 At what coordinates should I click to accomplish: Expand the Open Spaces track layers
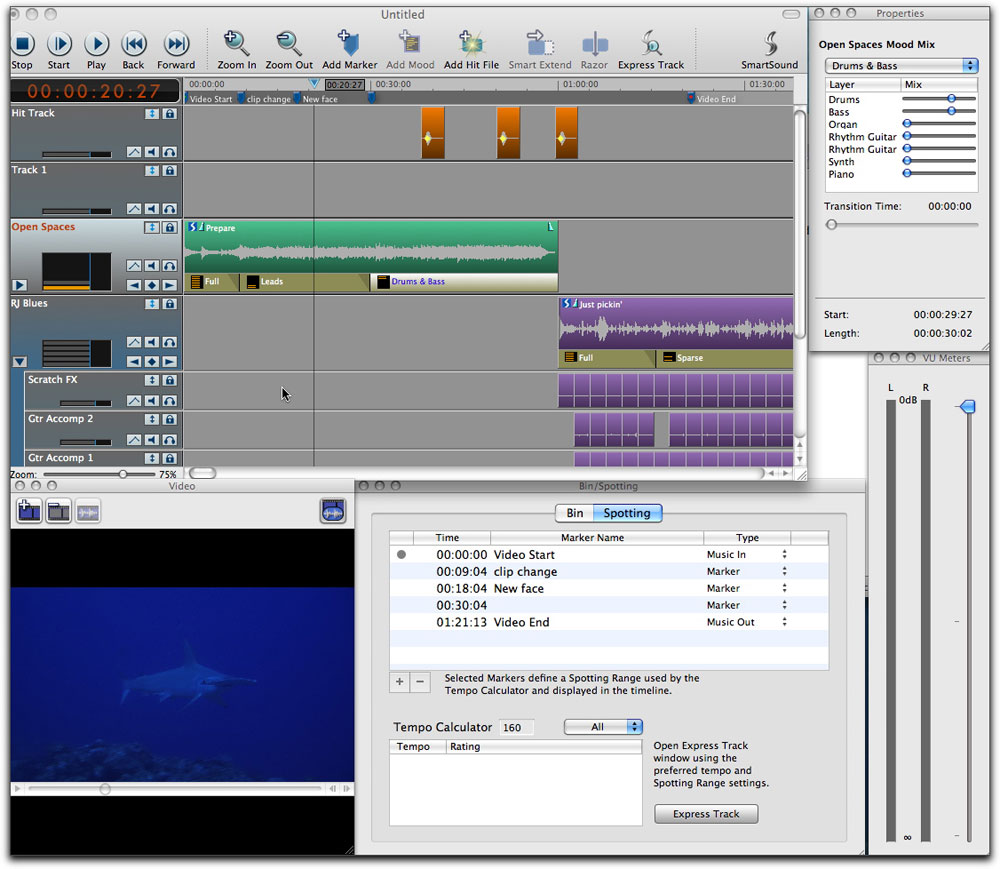20,286
